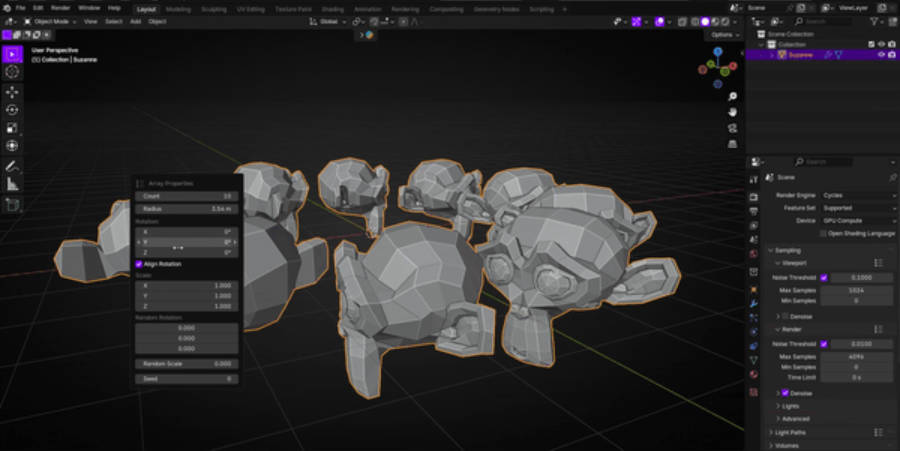Disable the Render Denoise checkbox

785,393
